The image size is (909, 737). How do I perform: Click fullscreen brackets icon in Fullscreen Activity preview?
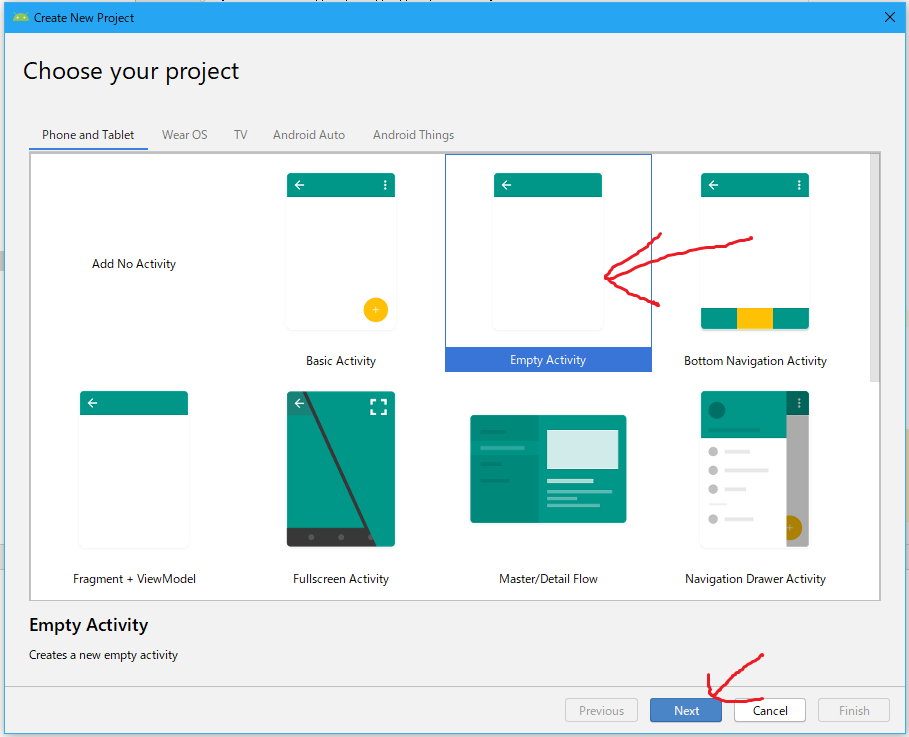click(379, 407)
